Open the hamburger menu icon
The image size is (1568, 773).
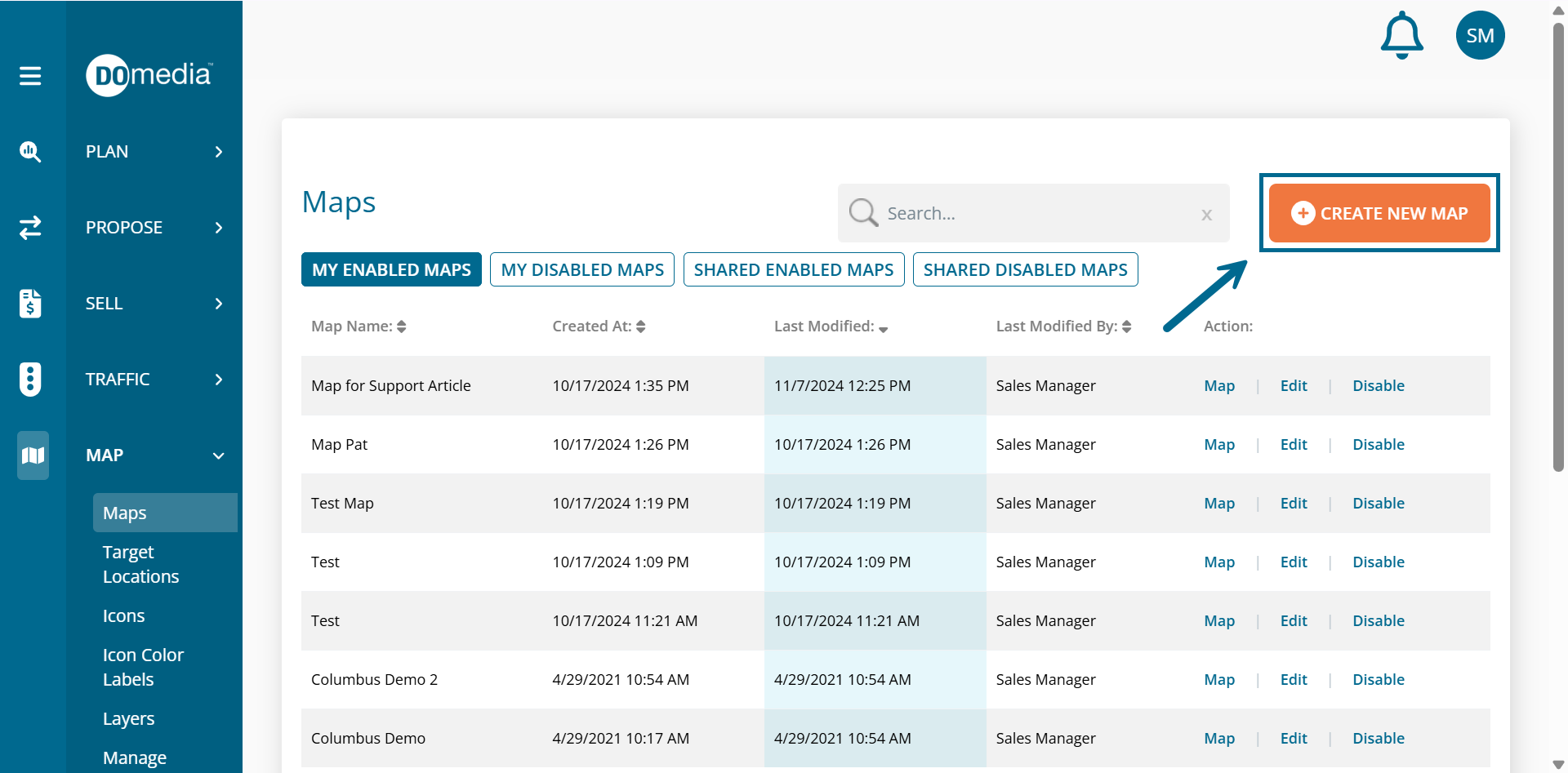30,76
